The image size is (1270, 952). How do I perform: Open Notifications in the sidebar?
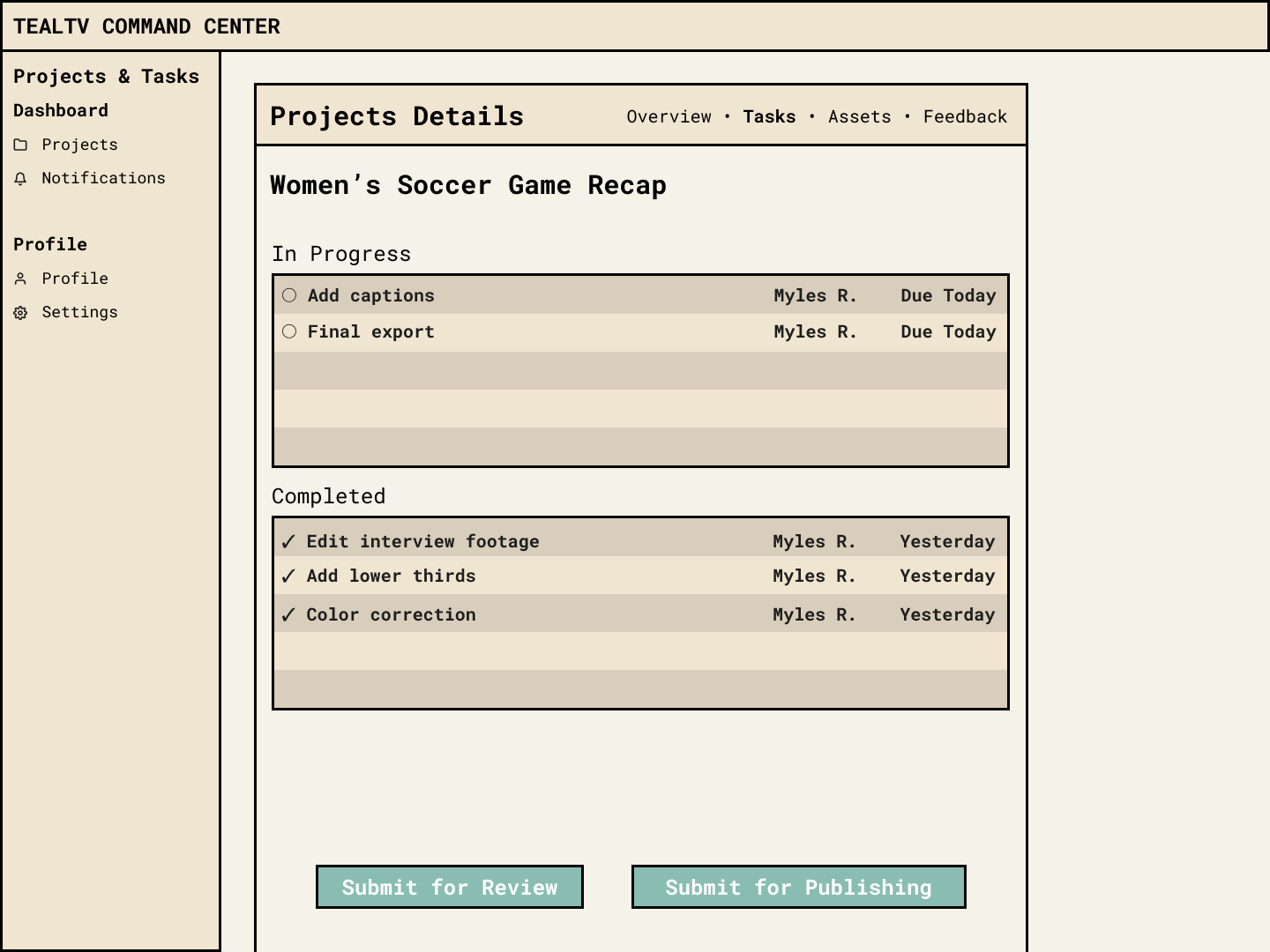tap(103, 178)
